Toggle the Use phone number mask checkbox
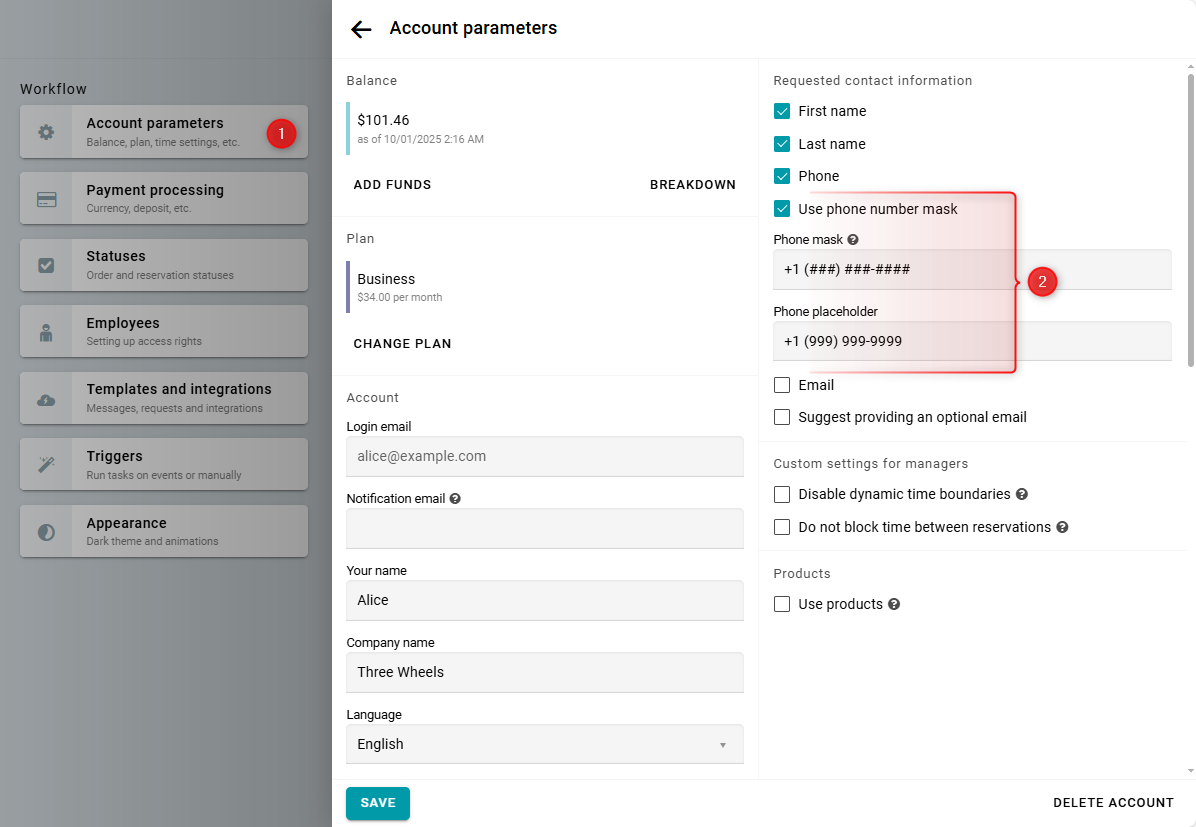Image resolution: width=1196 pixels, height=827 pixels. 782,209
